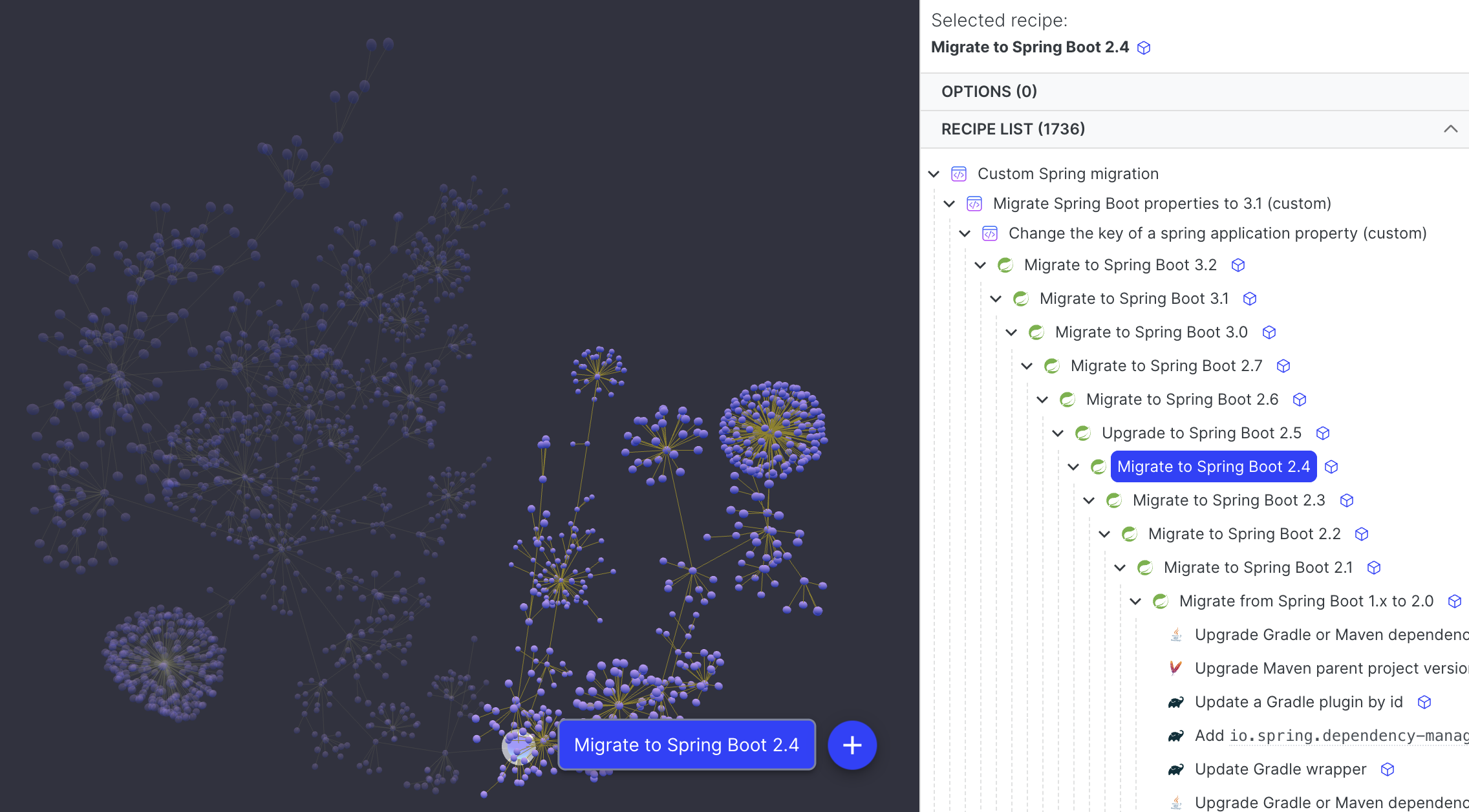Open cube icon after Update a Gradle plugin by id

coord(1424,702)
